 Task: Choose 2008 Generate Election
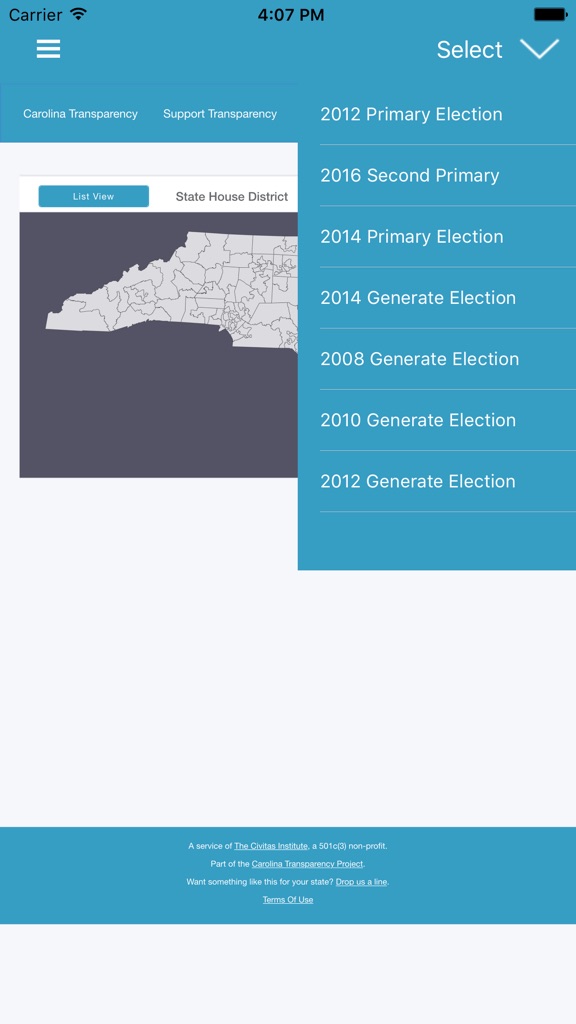(x=418, y=359)
